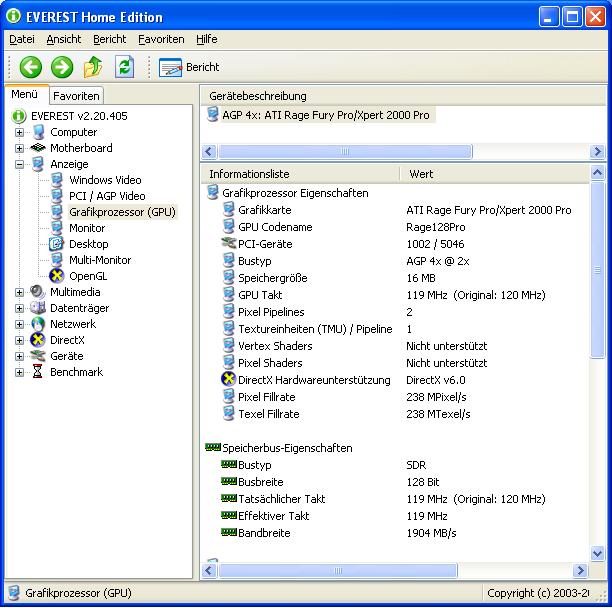612x608 pixels.
Task: Click the status bar Grafikprozessor icon
Action: (14, 593)
